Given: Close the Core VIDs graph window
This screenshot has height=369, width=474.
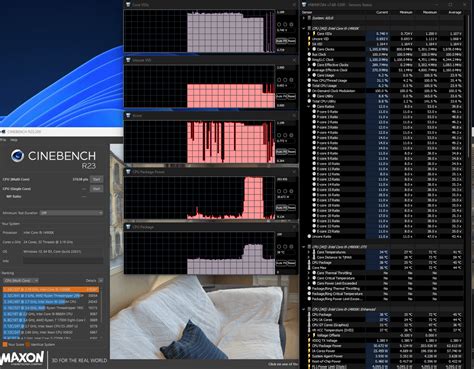Looking at the screenshot, I should coord(294,5).
